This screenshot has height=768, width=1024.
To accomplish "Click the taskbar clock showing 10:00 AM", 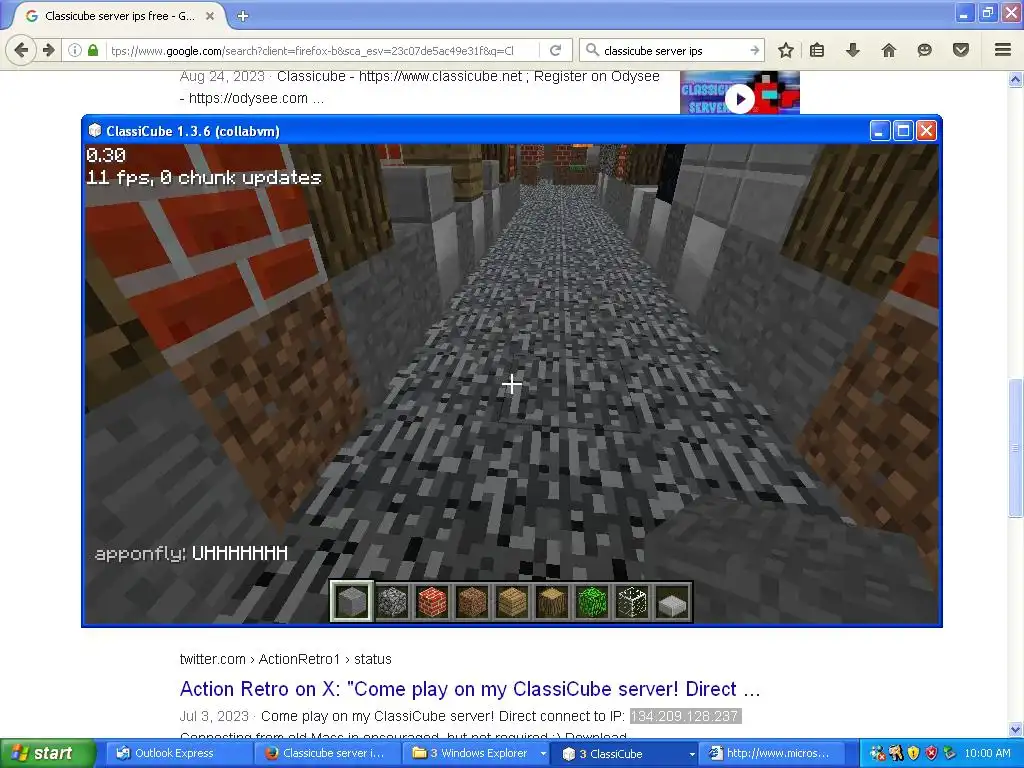I will point(987,753).
